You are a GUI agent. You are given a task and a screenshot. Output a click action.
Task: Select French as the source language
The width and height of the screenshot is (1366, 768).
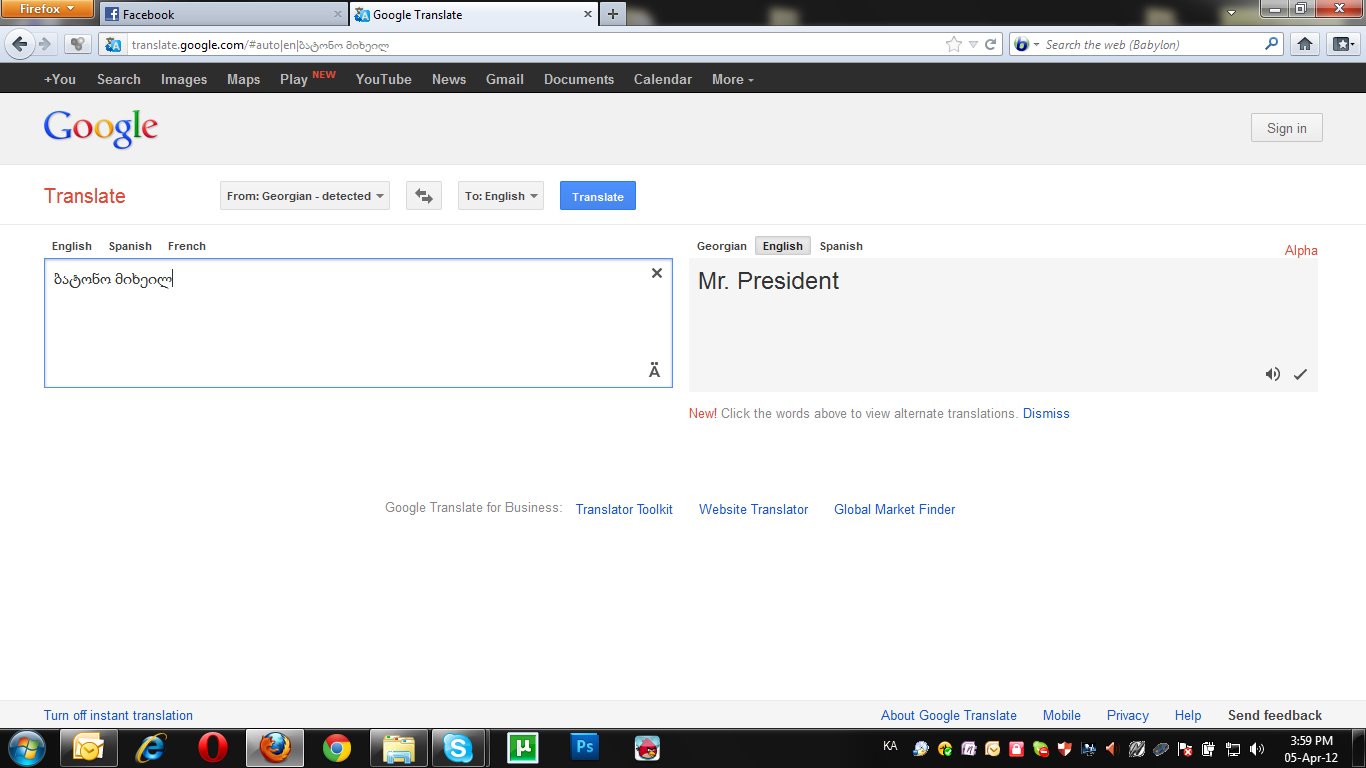(187, 246)
